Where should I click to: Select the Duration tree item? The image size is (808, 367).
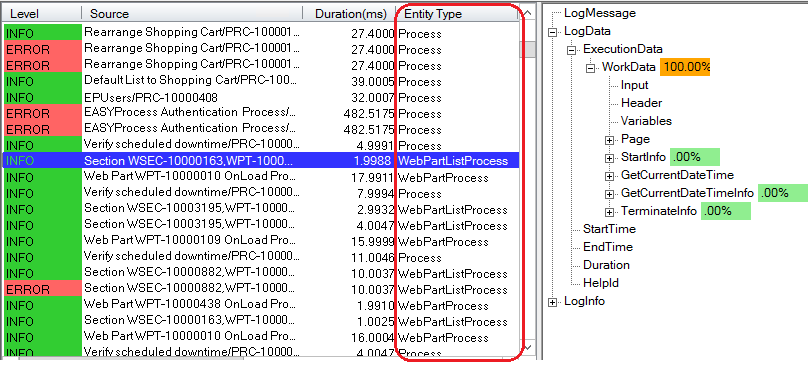click(606, 265)
